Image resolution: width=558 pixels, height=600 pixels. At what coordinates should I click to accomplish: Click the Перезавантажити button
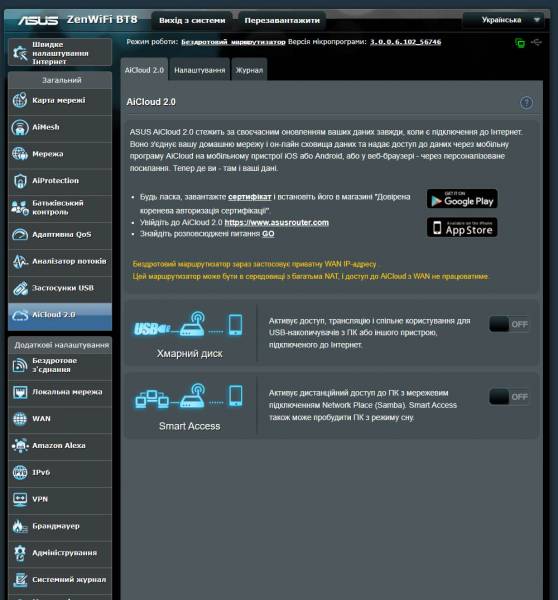point(282,20)
